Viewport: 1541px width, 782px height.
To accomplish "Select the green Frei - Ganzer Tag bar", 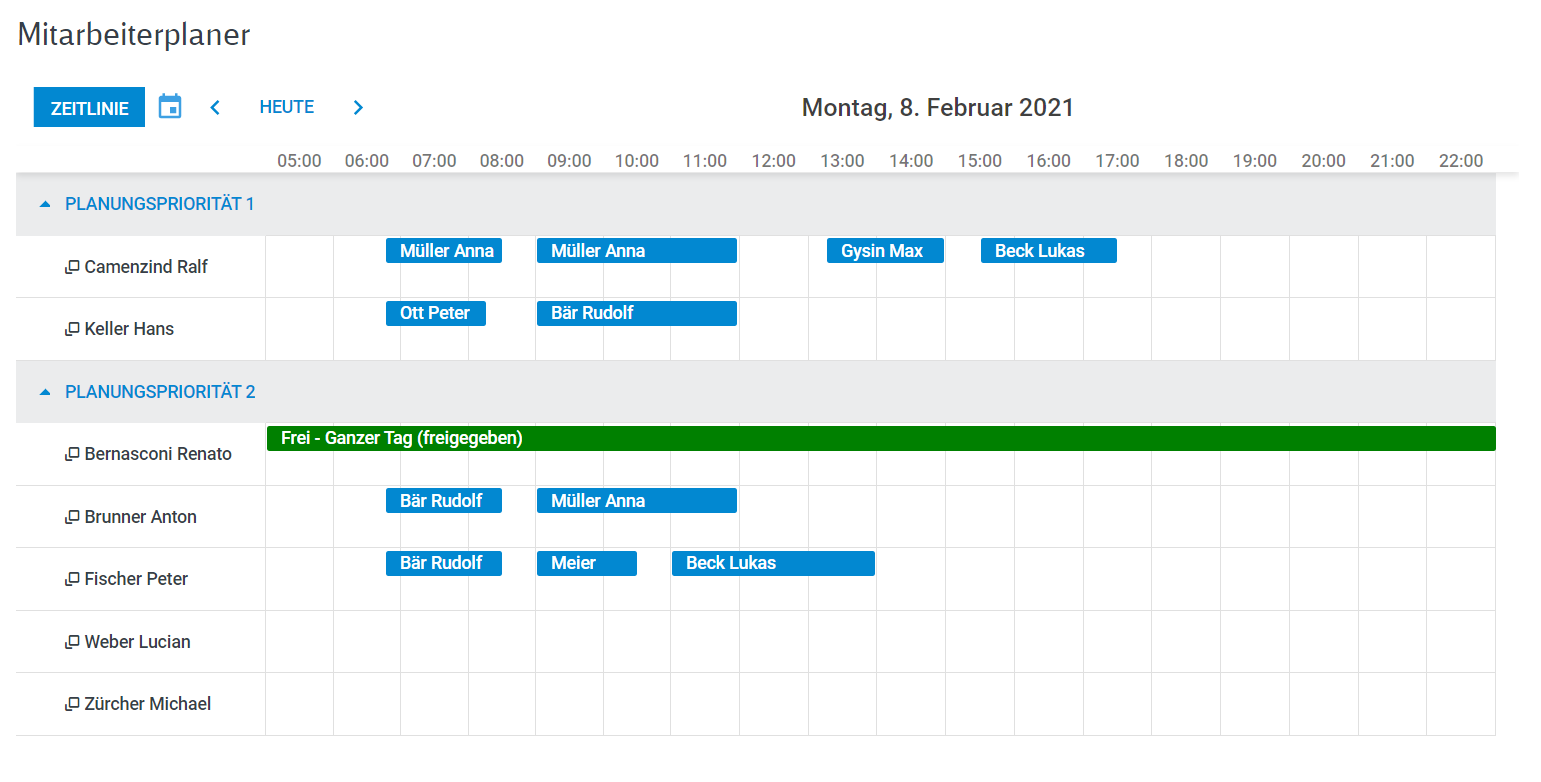I will click(881, 438).
